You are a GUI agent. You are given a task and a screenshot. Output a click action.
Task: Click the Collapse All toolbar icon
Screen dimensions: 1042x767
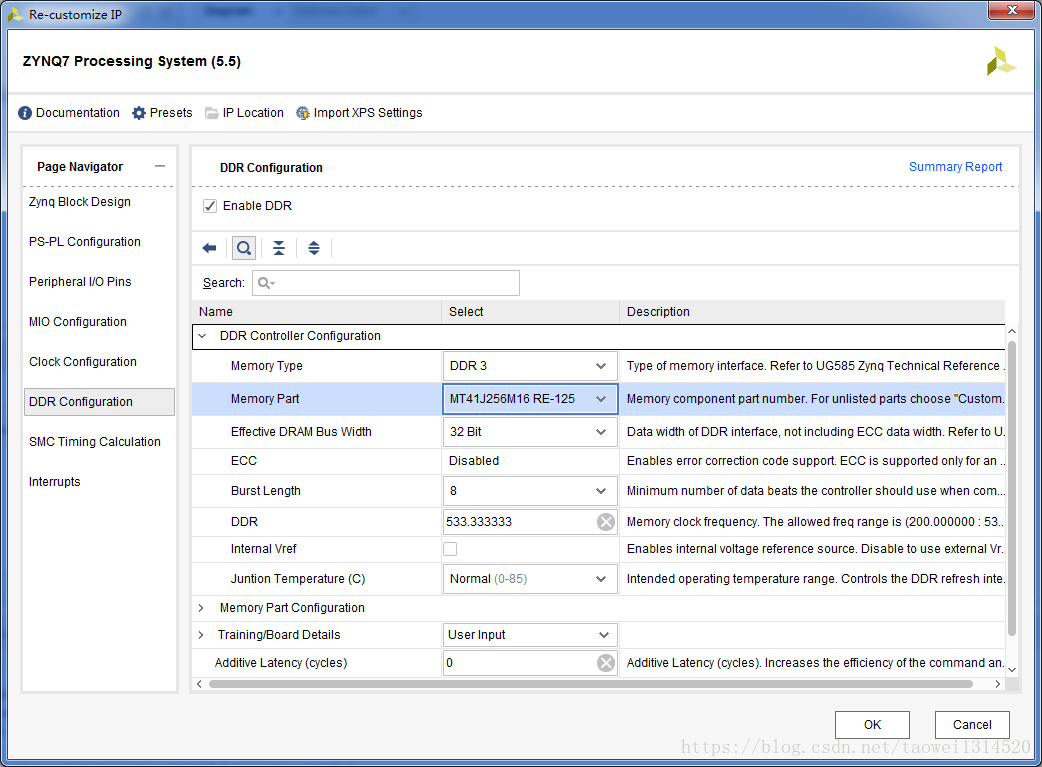[x=279, y=248]
